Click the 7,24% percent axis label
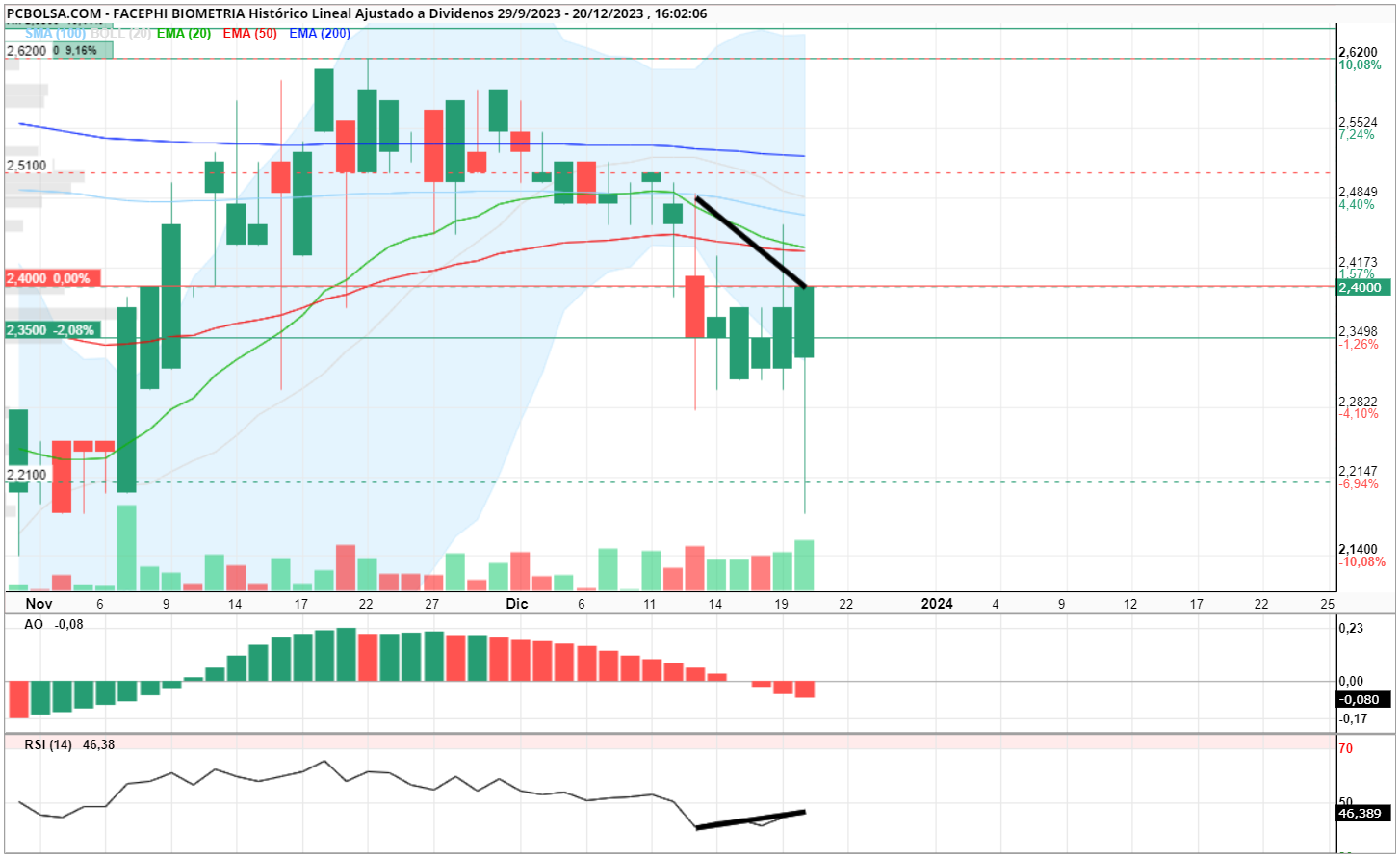Image resolution: width=1400 pixels, height=858 pixels. (x=1357, y=135)
